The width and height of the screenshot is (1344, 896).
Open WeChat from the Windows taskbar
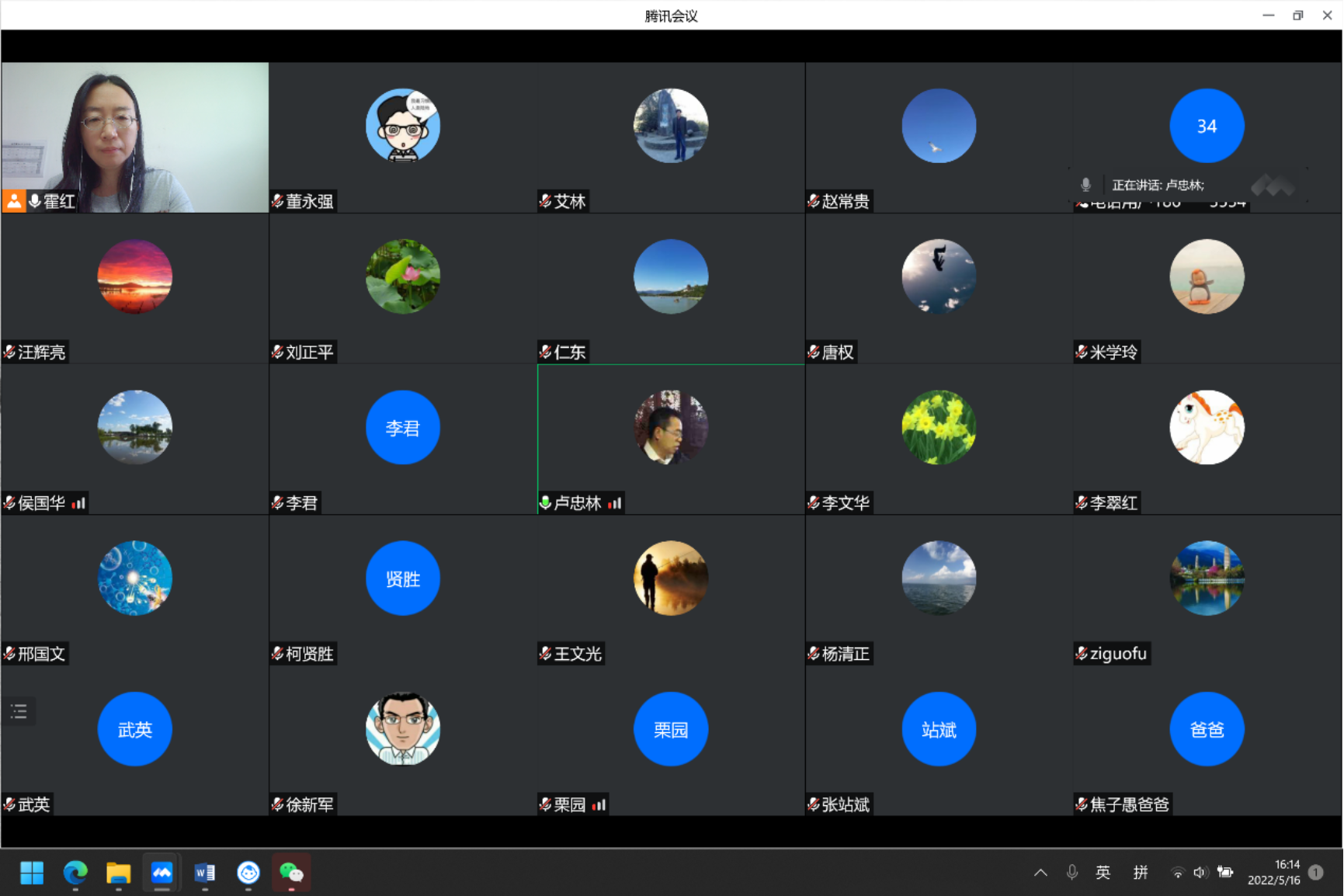point(291,873)
